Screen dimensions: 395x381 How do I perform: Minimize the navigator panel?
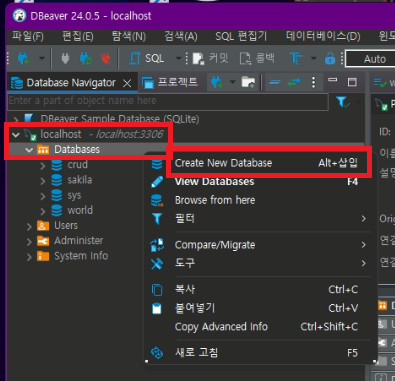point(332,80)
